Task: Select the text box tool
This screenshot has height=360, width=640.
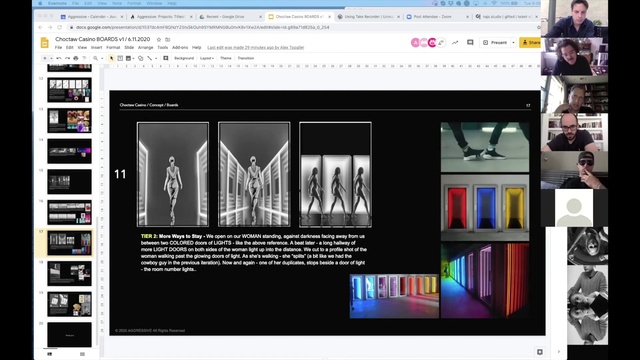Action: [120, 58]
